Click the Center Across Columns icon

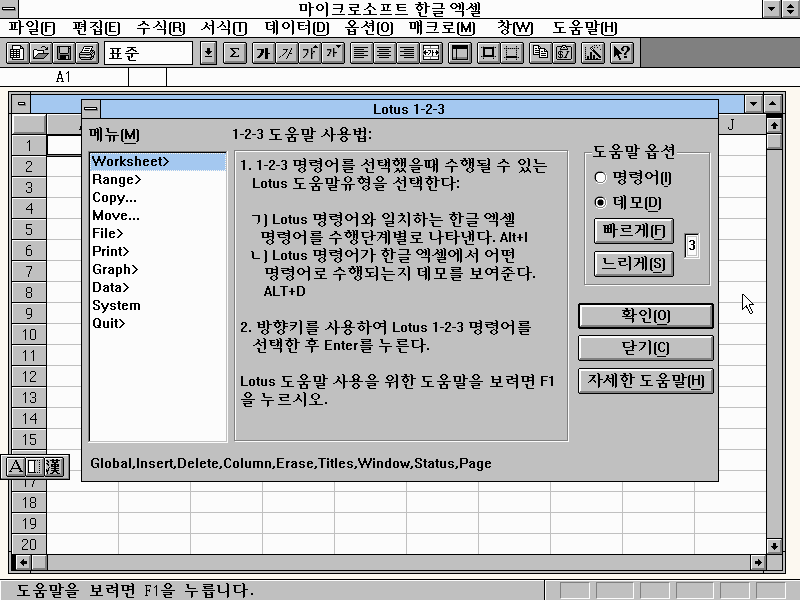(431, 53)
